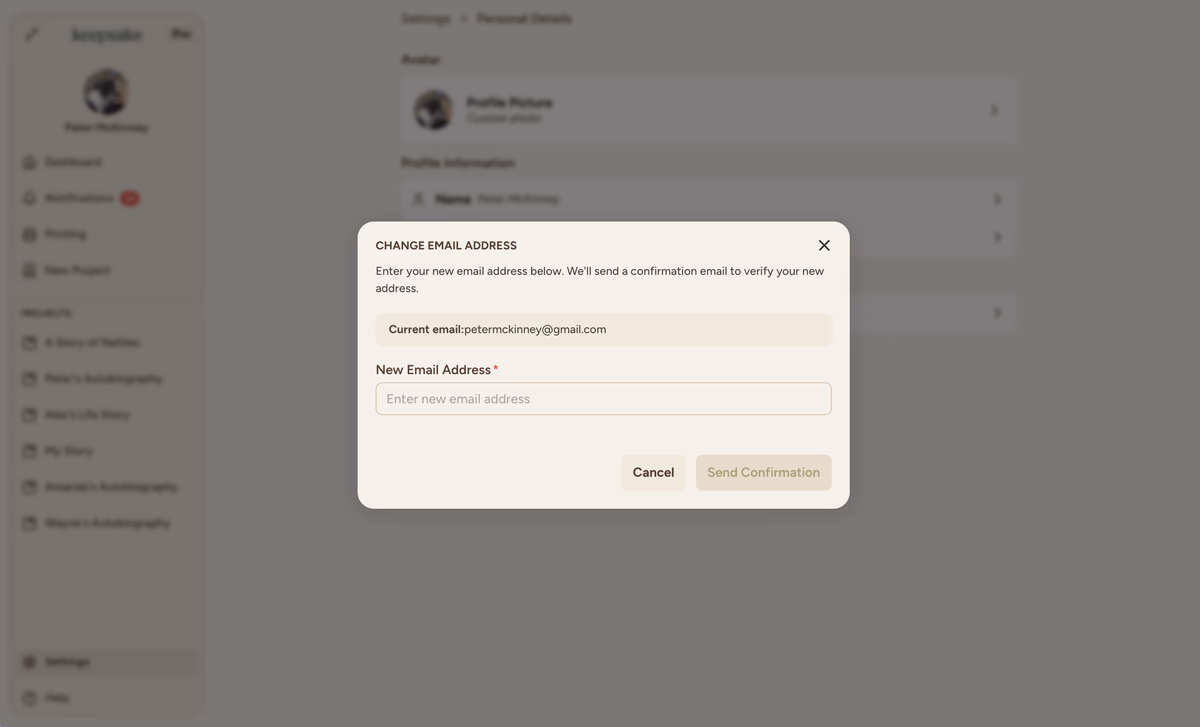Select the Settings gear icon in sidebar
1200x727 pixels.
click(x=29, y=662)
